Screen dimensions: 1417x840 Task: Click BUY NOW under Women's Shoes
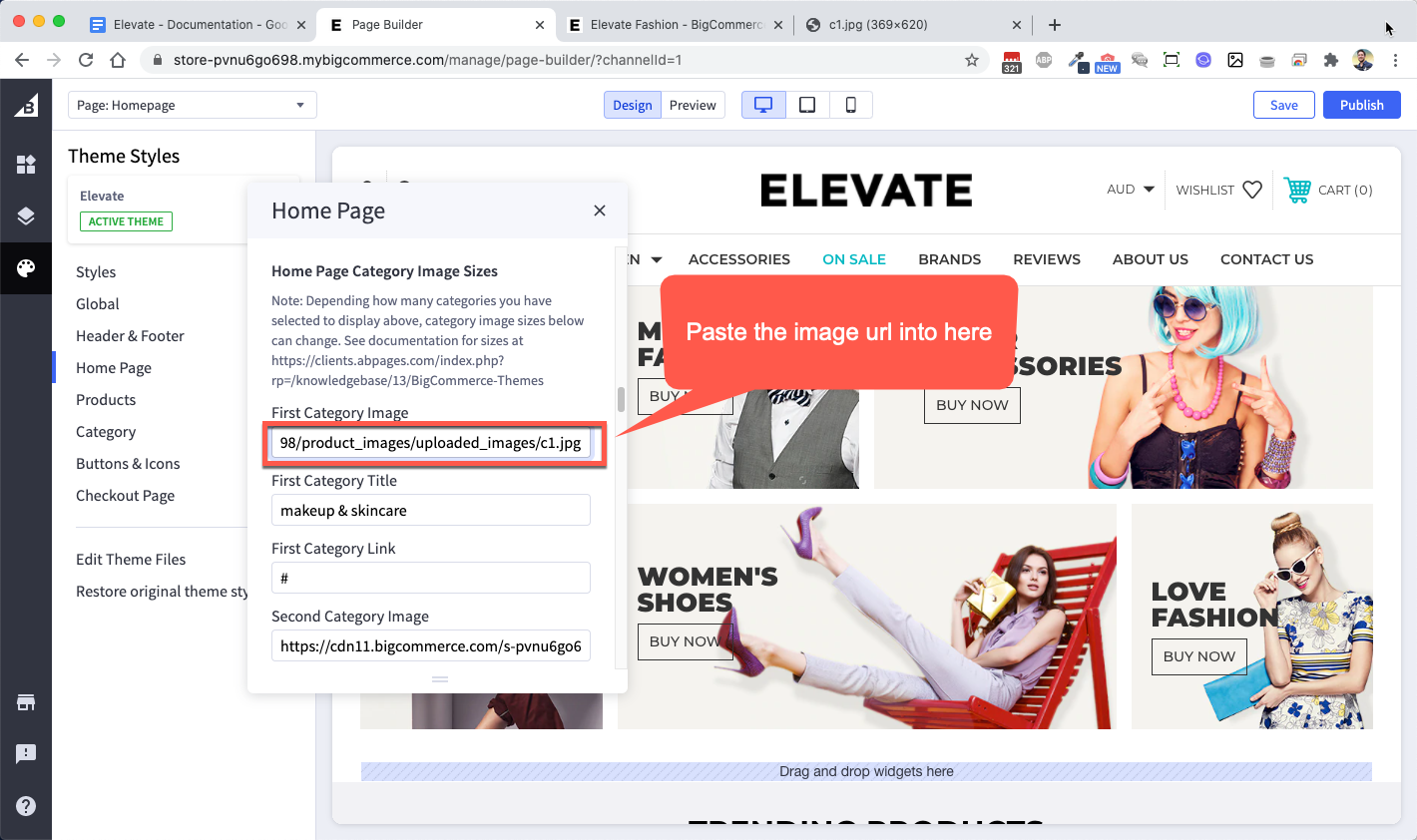coord(685,641)
